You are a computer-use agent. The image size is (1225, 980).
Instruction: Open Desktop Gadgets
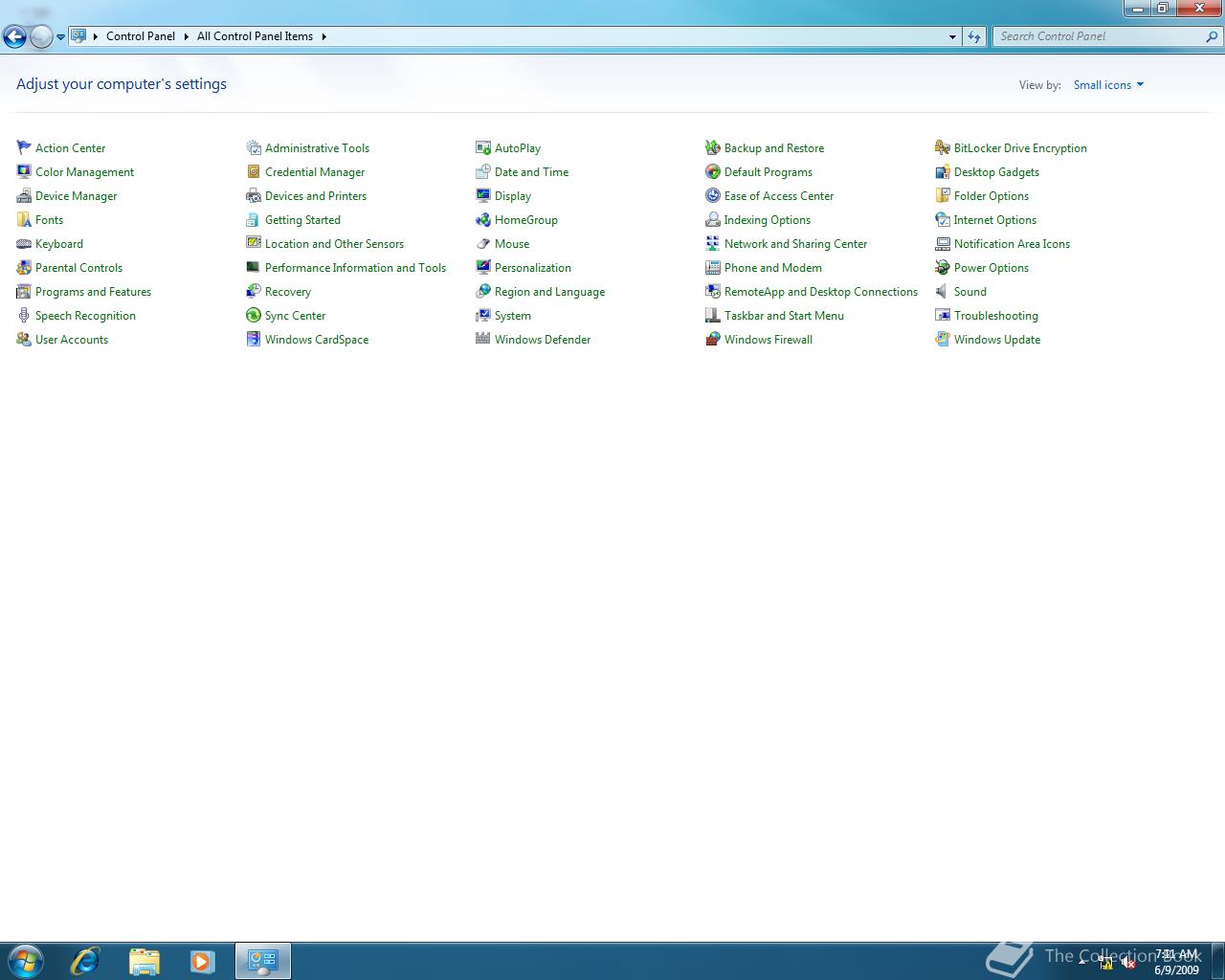(996, 172)
